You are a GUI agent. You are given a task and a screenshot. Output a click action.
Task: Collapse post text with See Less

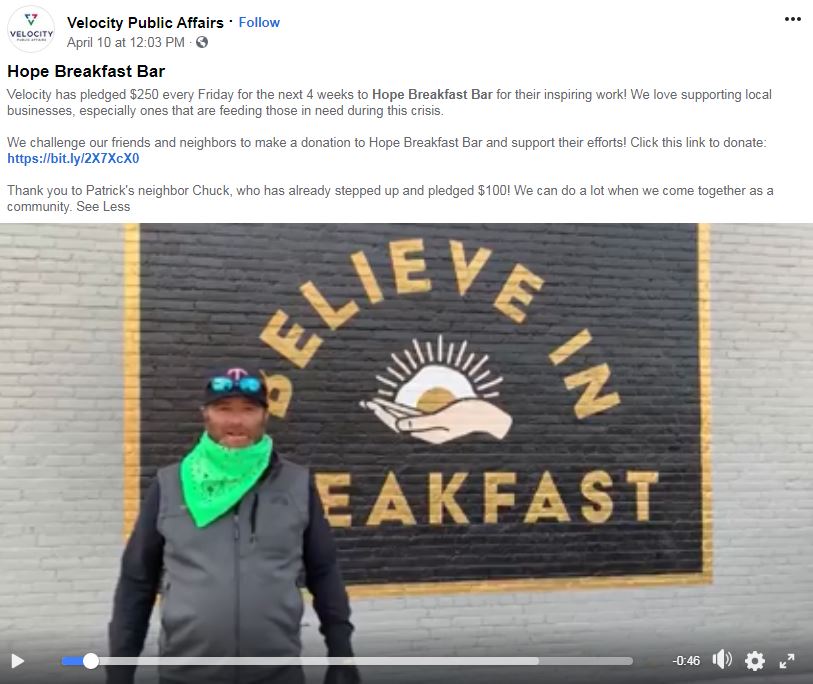click(x=103, y=206)
